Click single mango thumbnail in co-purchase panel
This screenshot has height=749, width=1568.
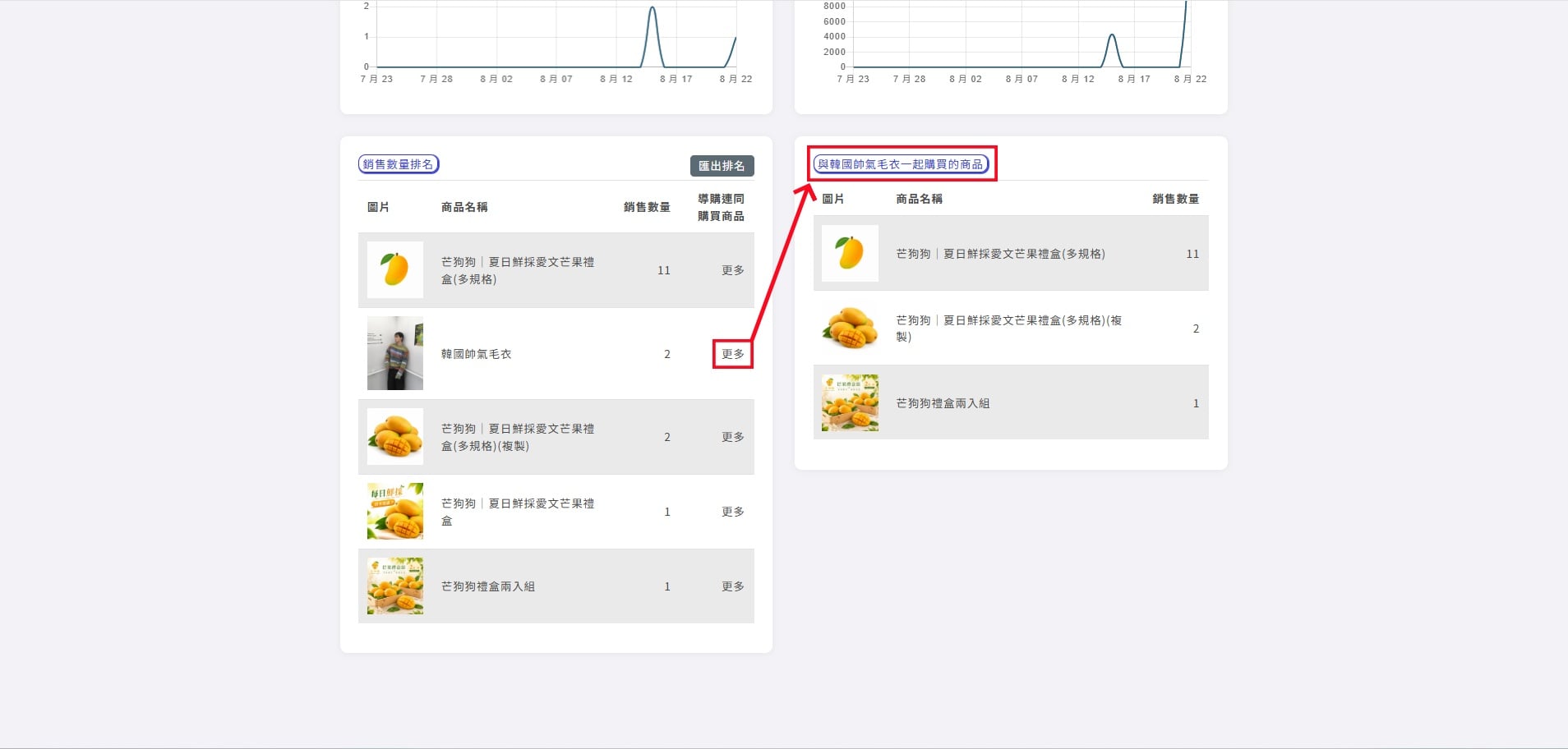click(x=850, y=253)
